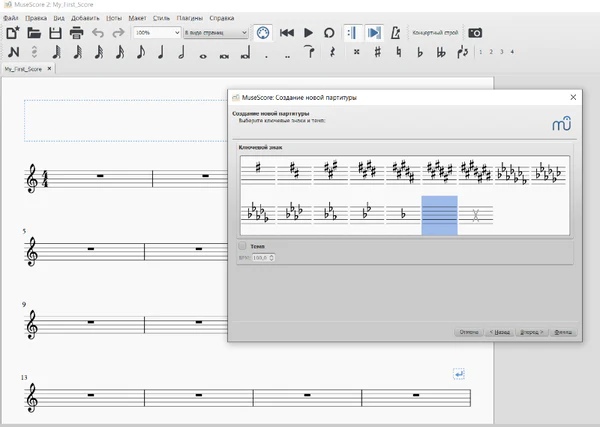This screenshot has width=600, height=427.
Task: Open a score with the folder icon
Action: click(x=34, y=33)
